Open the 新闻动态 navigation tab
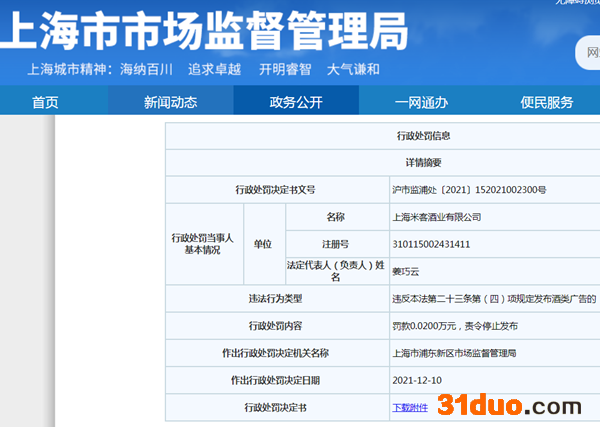 [170, 102]
